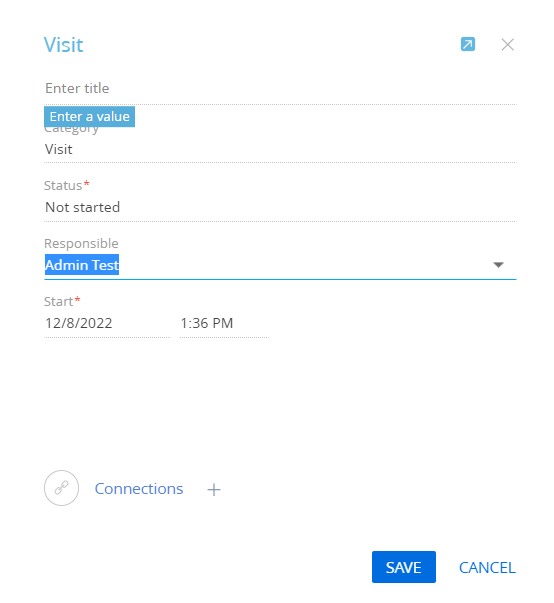Image resolution: width=554 pixels, height=603 pixels.
Task: Click the Visit dialog heading
Action: coord(63,45)
